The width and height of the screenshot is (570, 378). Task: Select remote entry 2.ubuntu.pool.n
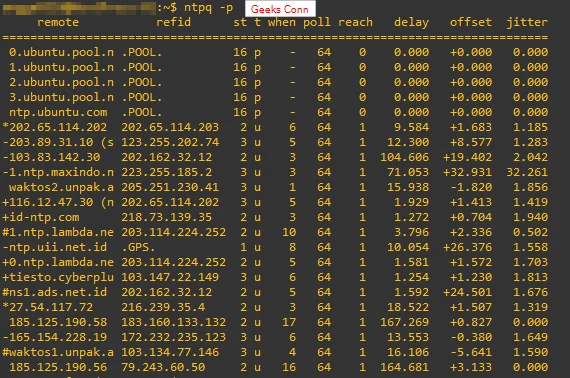(61, 82)
